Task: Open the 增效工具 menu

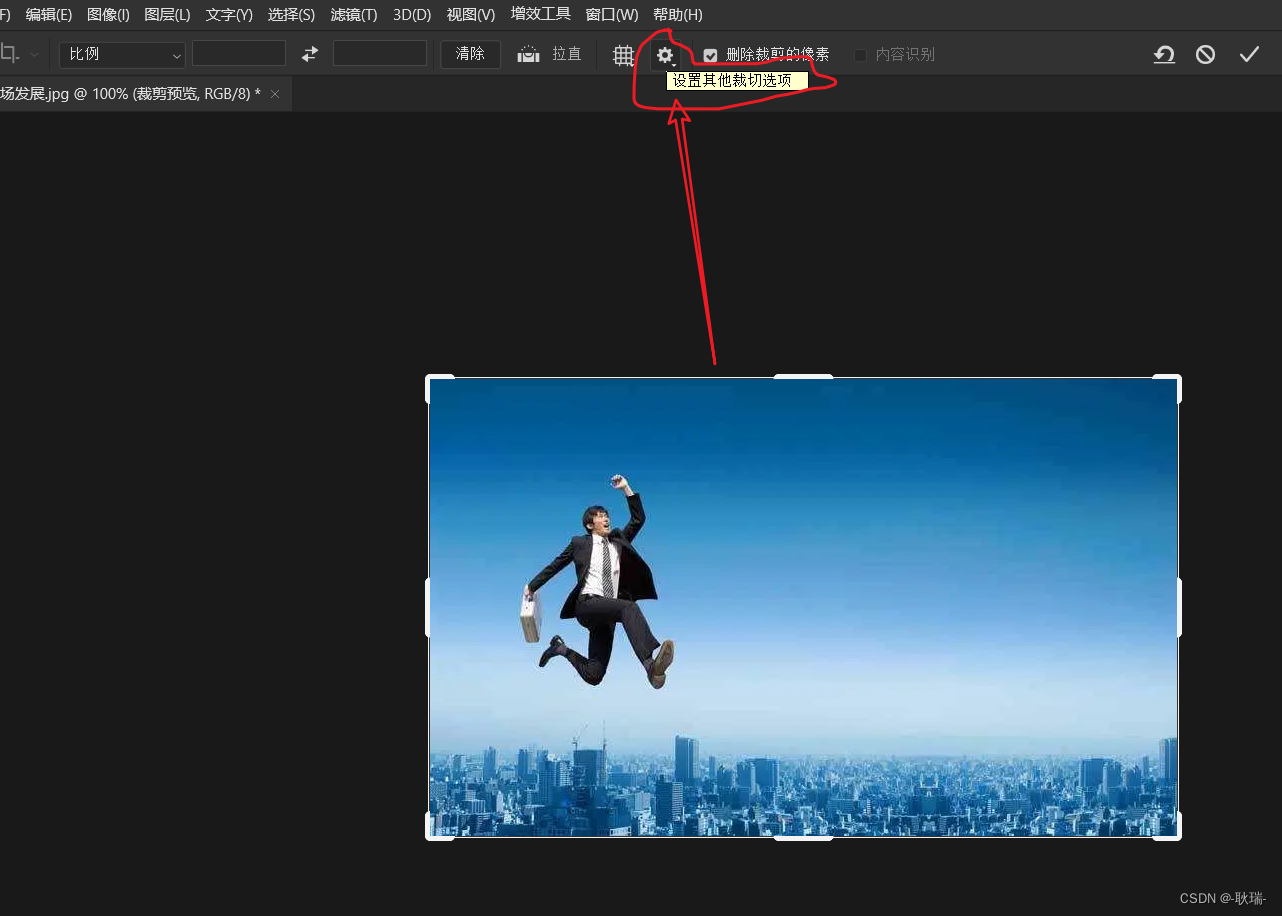Action: click(540, 14)
